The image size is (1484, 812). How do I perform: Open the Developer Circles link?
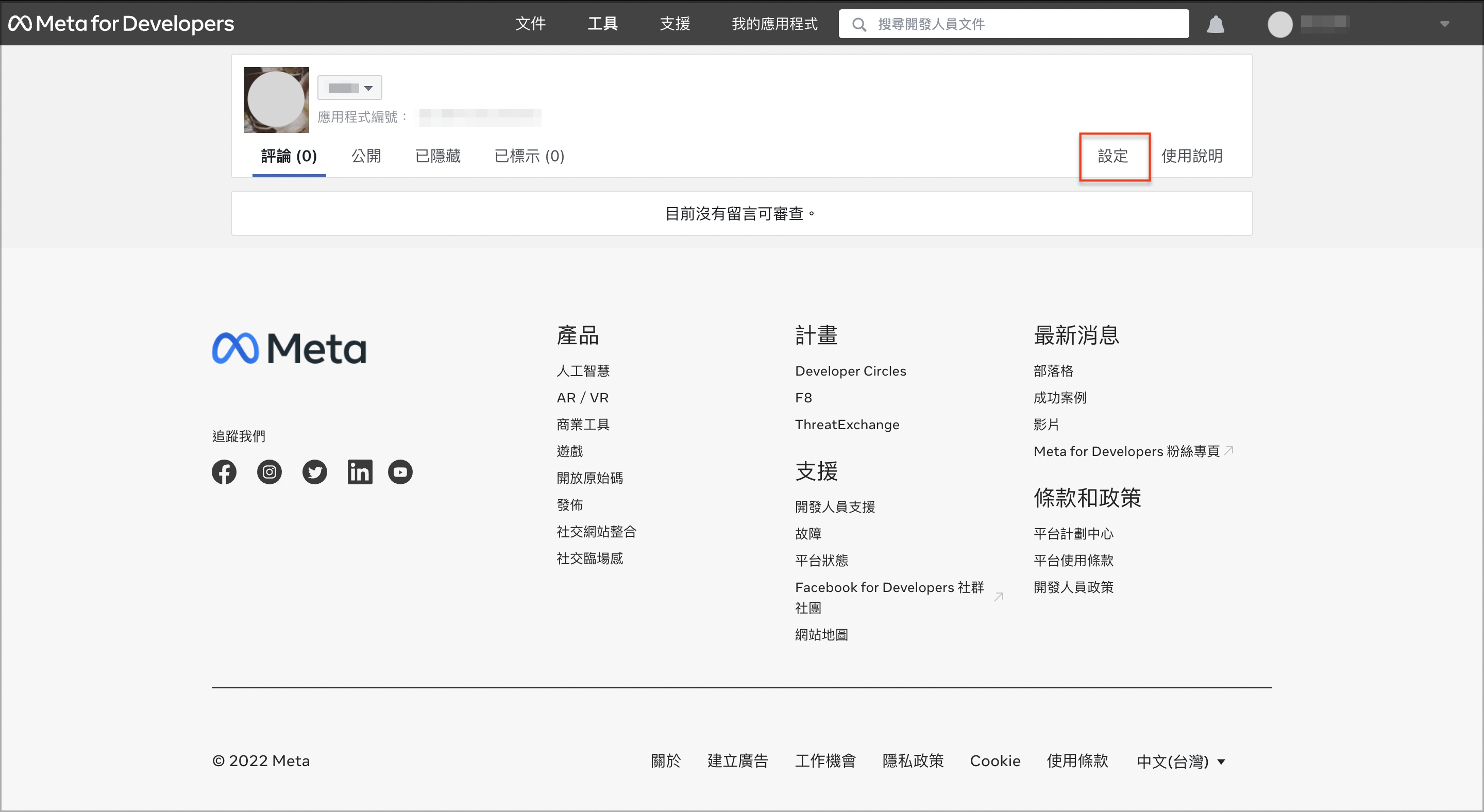pos(850,371)
